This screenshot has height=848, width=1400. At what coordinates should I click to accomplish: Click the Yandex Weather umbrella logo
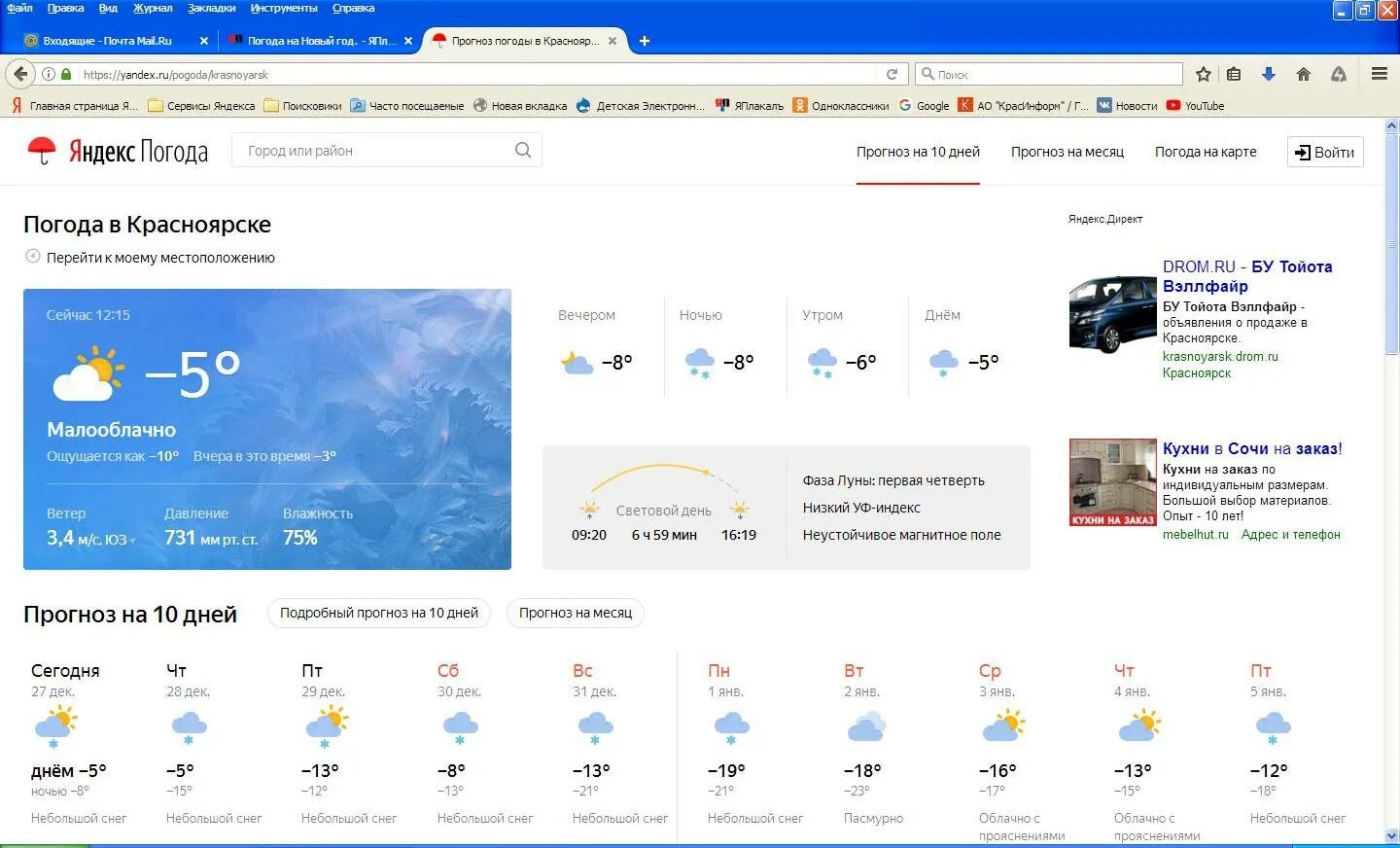[x=41, y=151]
